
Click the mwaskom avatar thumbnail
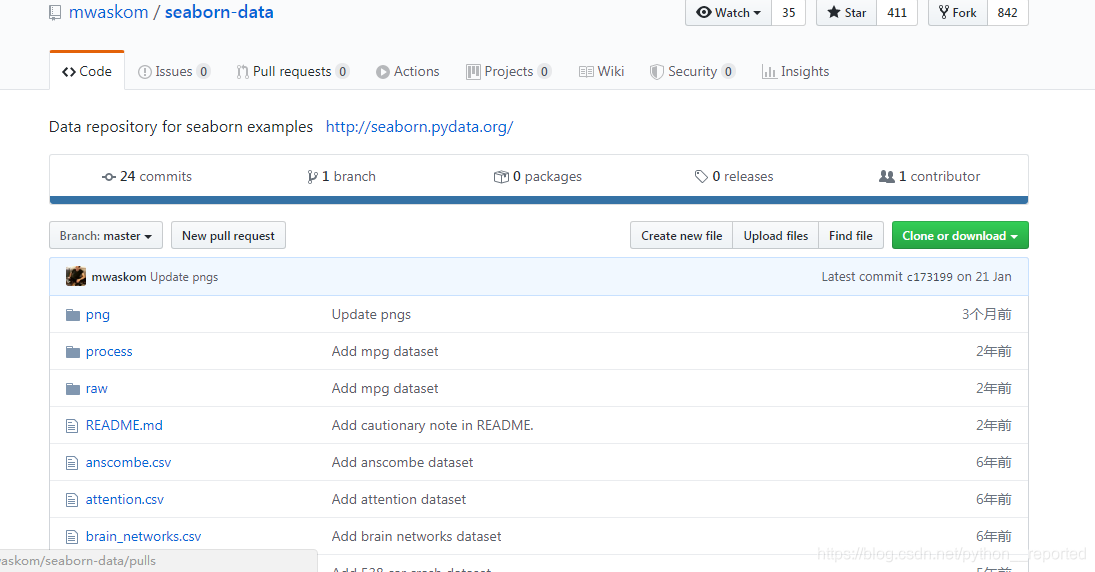(x=76, y=277)
